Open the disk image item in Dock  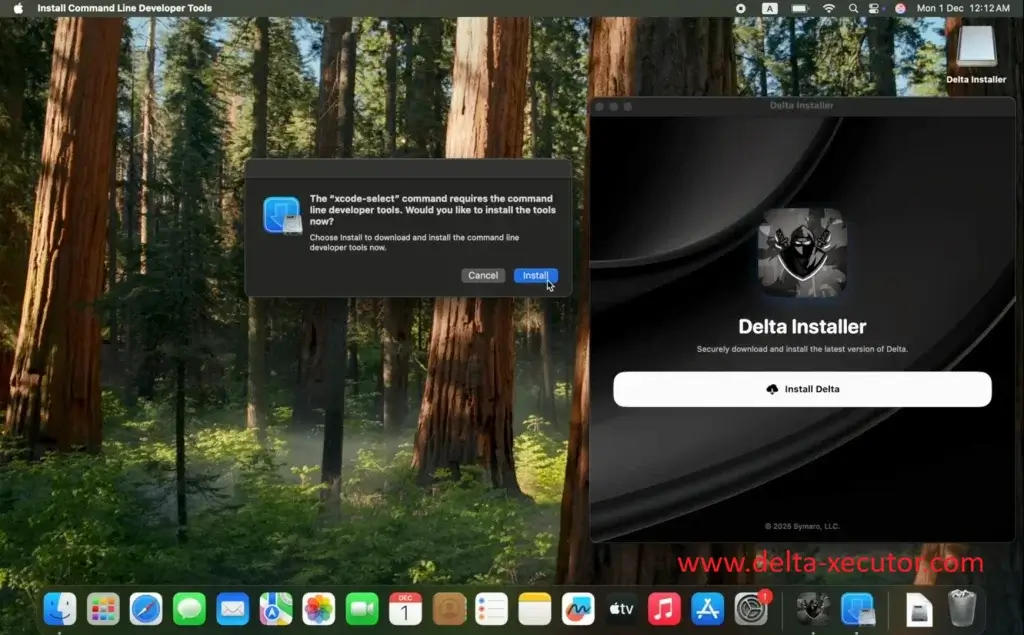click(919, 610)
